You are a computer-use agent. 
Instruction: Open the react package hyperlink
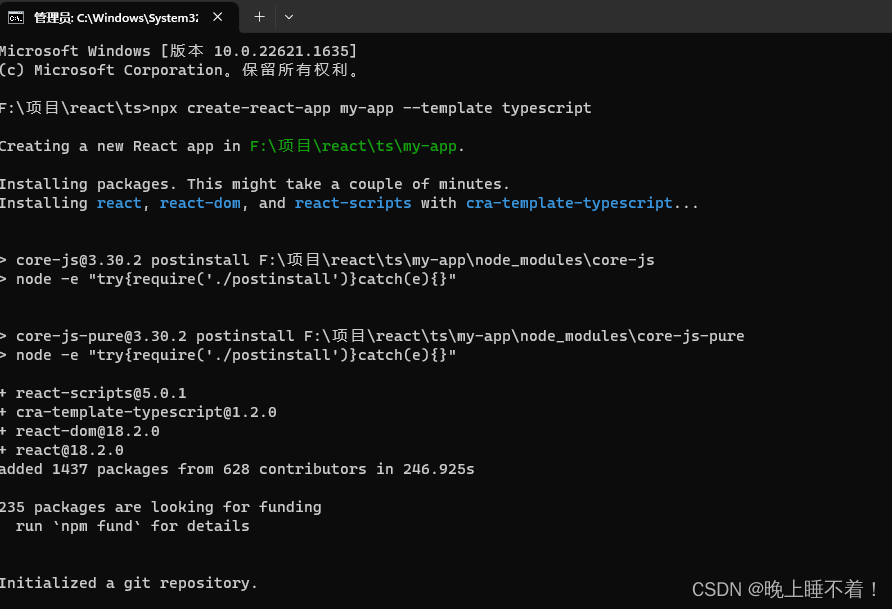[119, 202]
